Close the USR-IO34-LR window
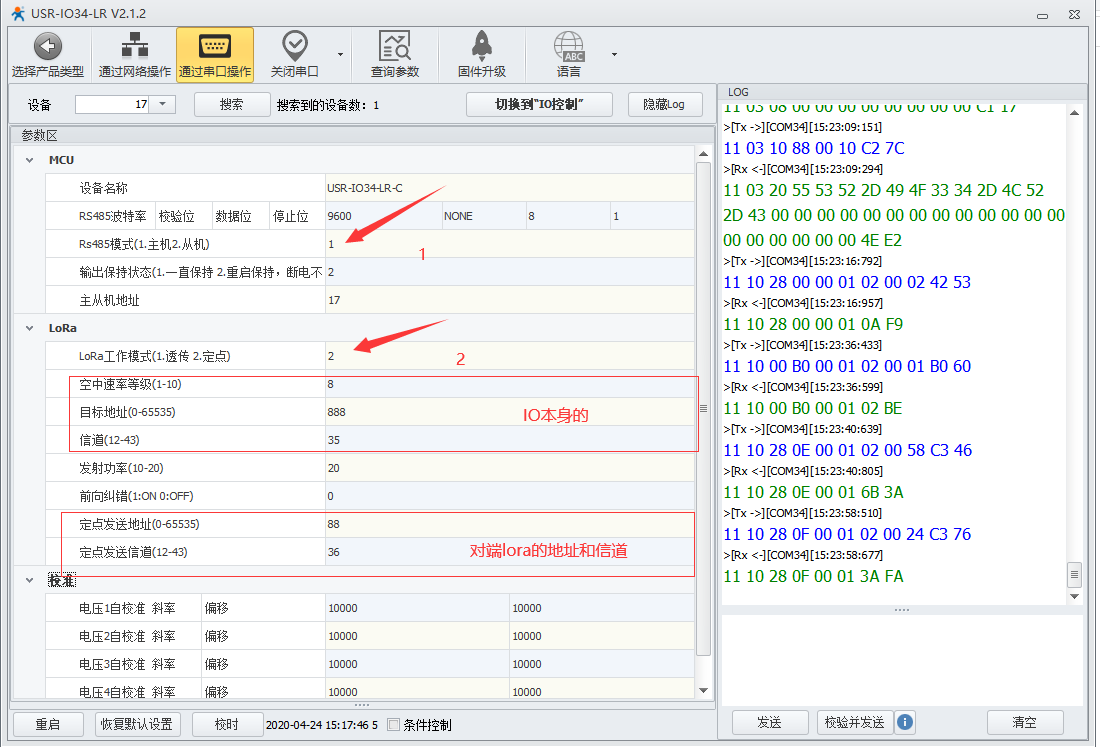Screen dimensions: 1100x747 (1074, 14)
